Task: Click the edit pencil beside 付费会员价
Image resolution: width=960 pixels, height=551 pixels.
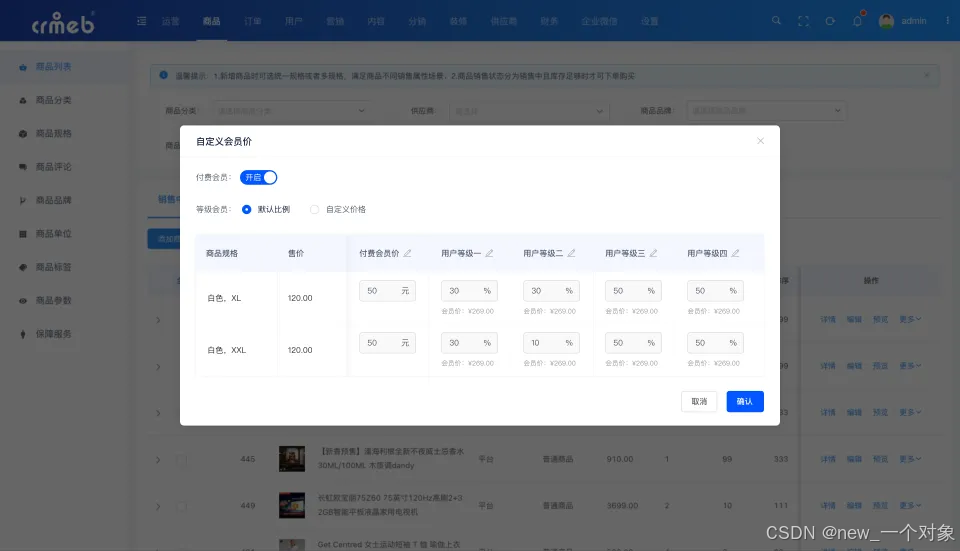Action: (407, 253)
